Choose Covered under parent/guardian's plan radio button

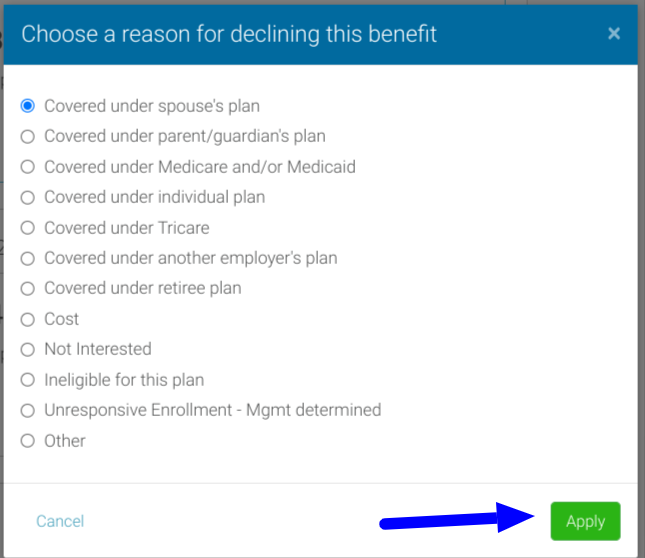(28, 136)
